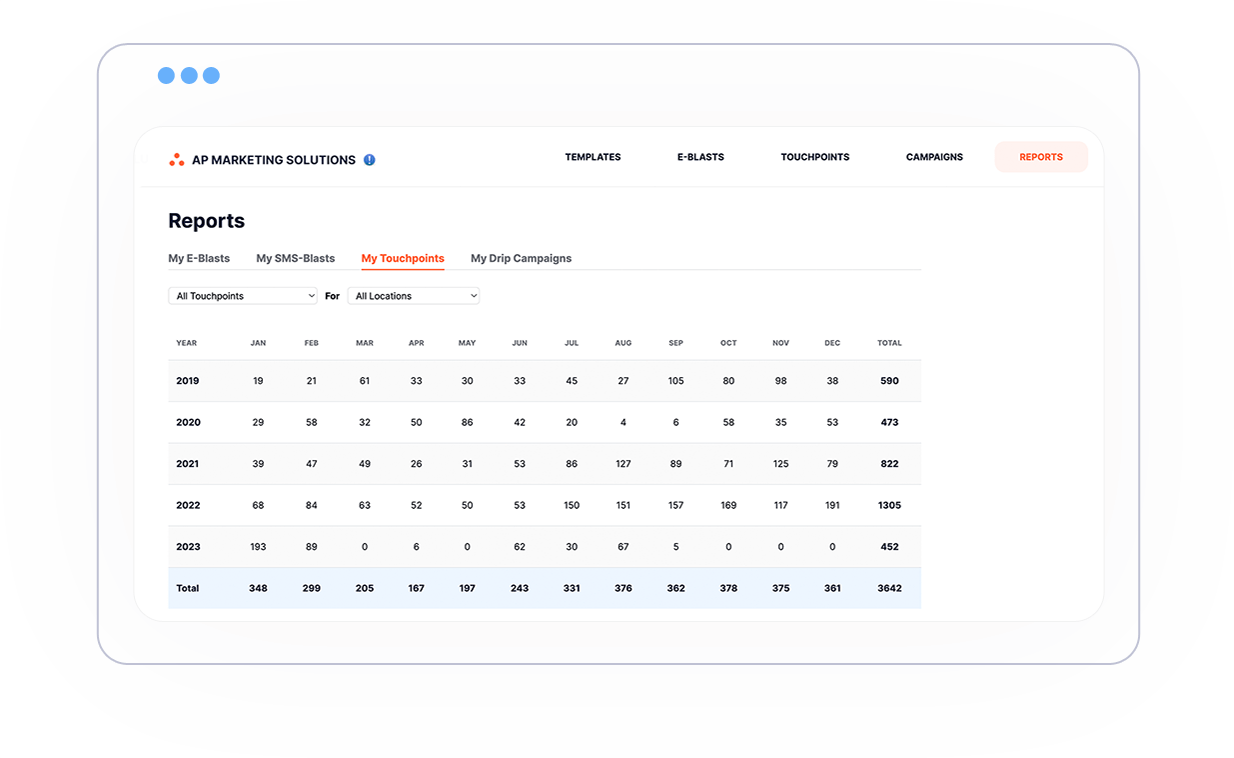Click the Reports page heading
This screenshot has width=1234, height=758.
tap(207, 221)
